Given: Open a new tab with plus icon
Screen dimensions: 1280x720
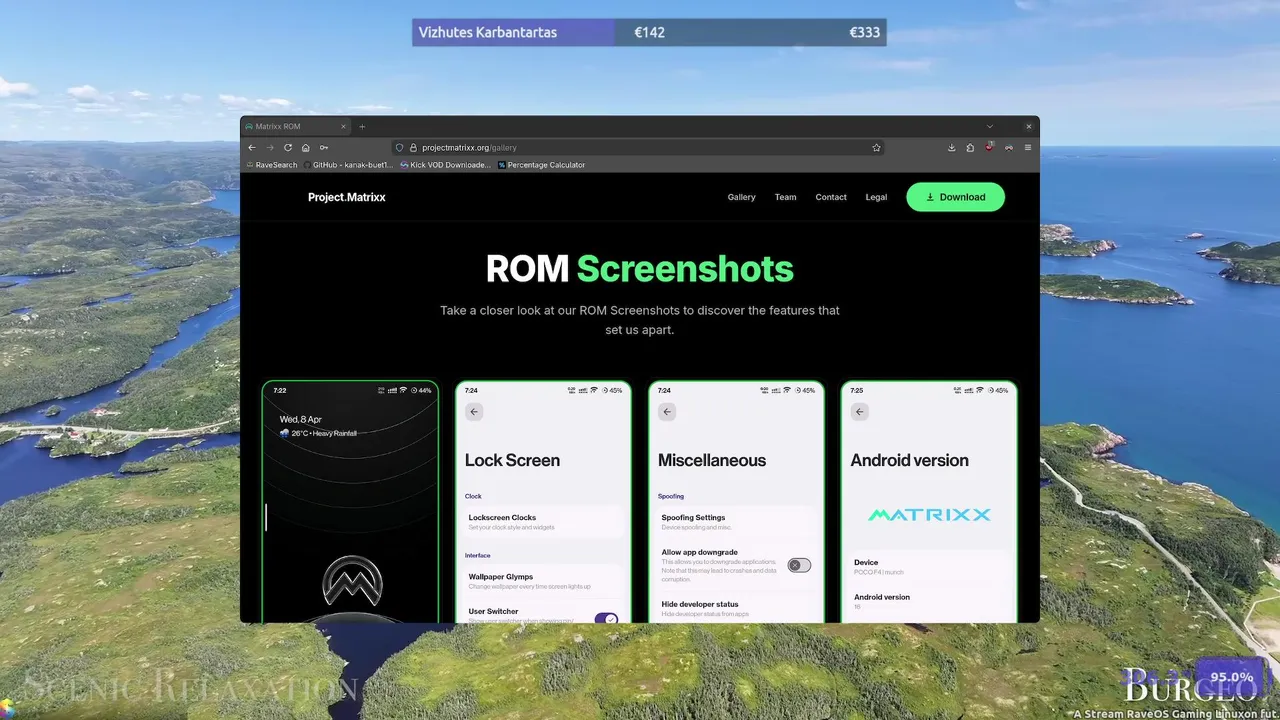Looking at the screenshot, I should (362, 127).
